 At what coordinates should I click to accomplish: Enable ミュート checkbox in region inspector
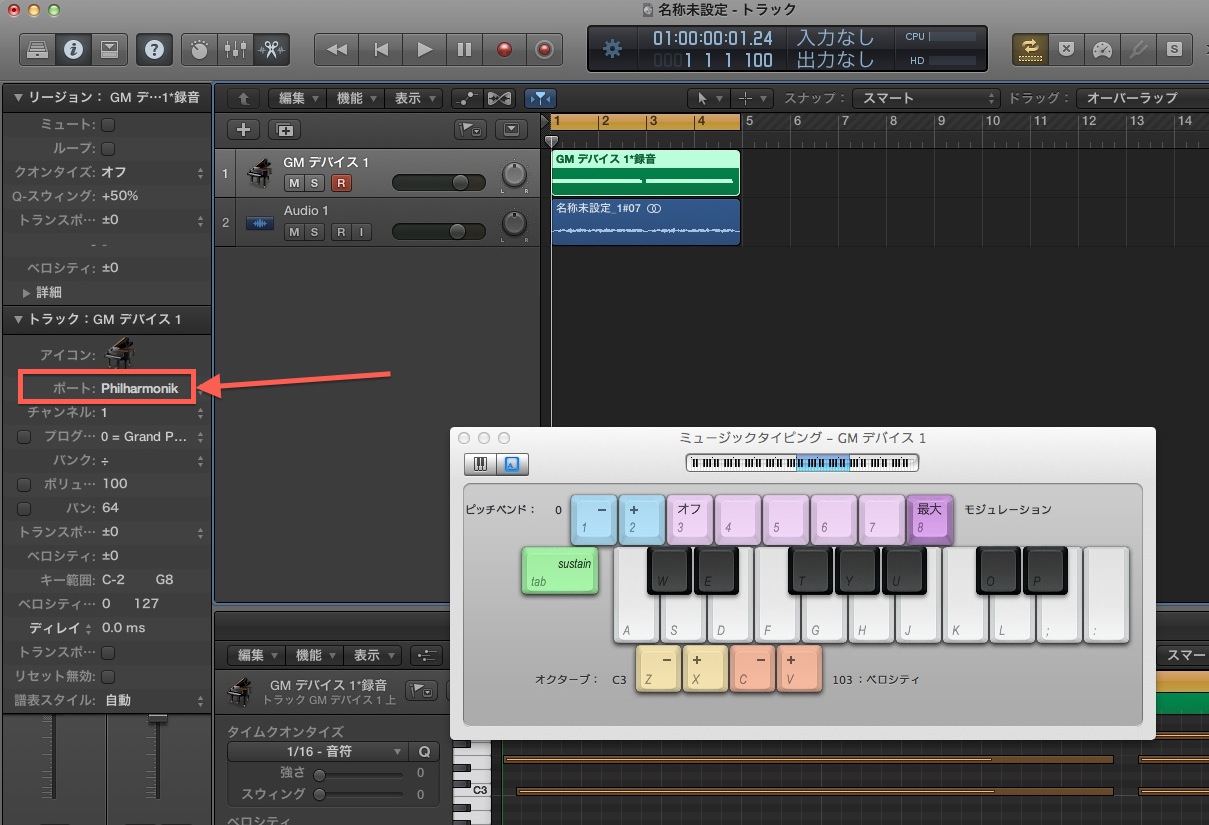(x=108, y=125)
